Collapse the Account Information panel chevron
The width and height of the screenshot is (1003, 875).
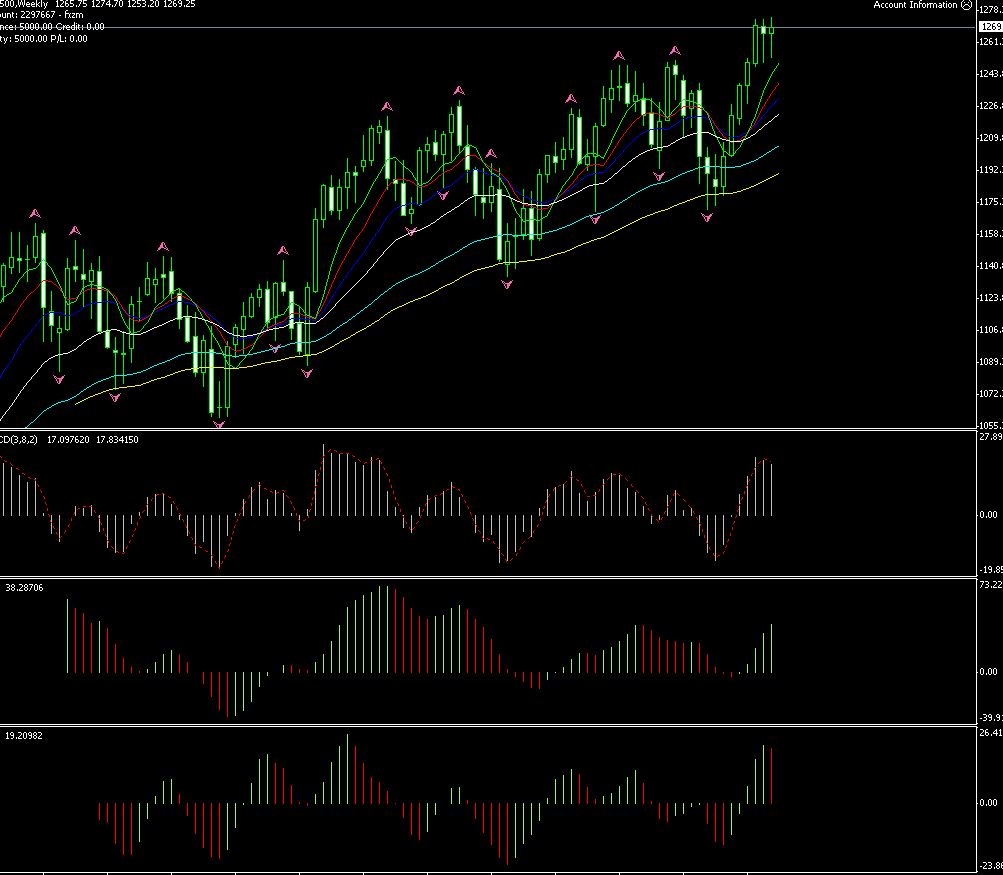tap(966, 5)
